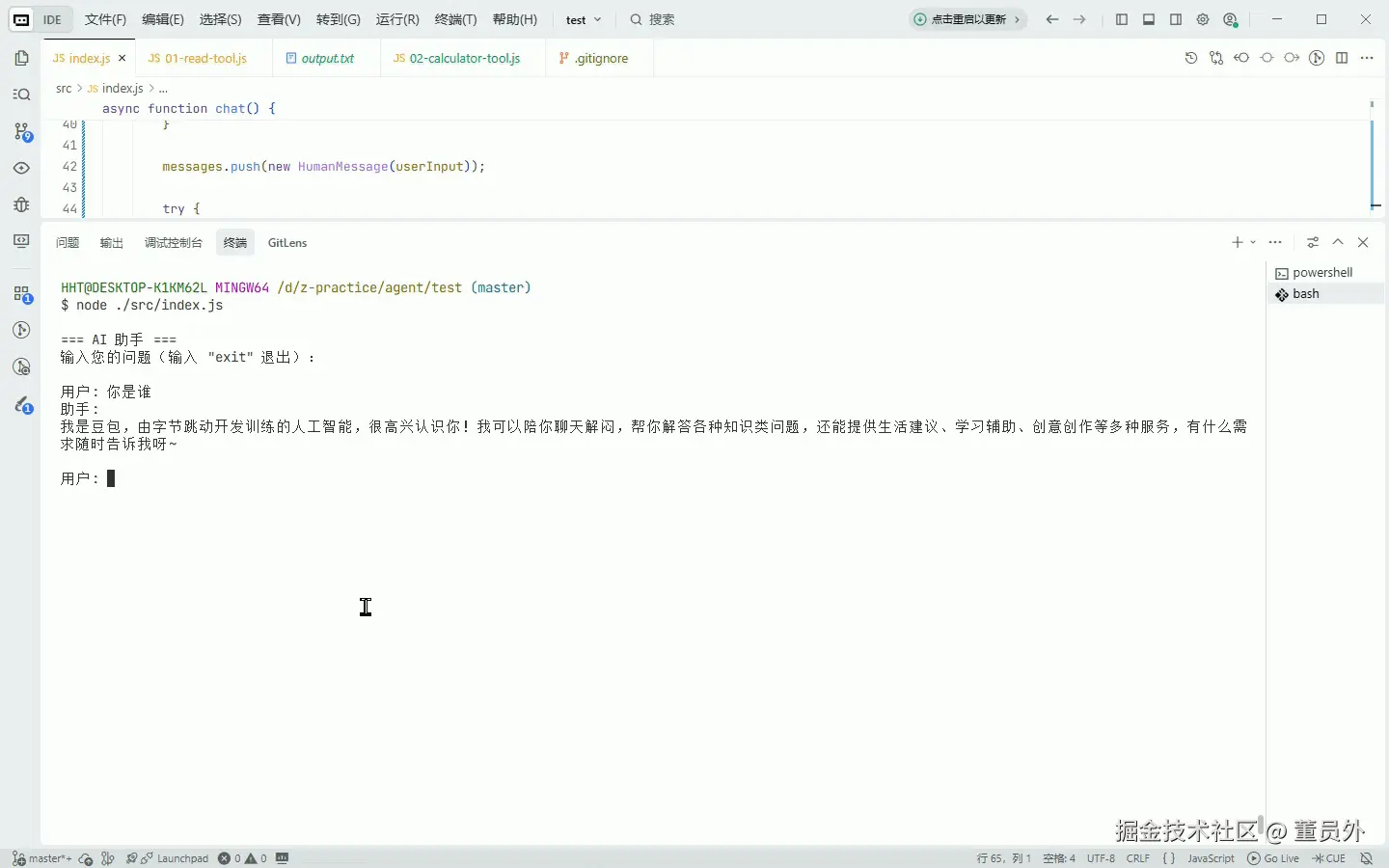Open the 终端(T) menu
1389x868 pixels.
point(455,19)
